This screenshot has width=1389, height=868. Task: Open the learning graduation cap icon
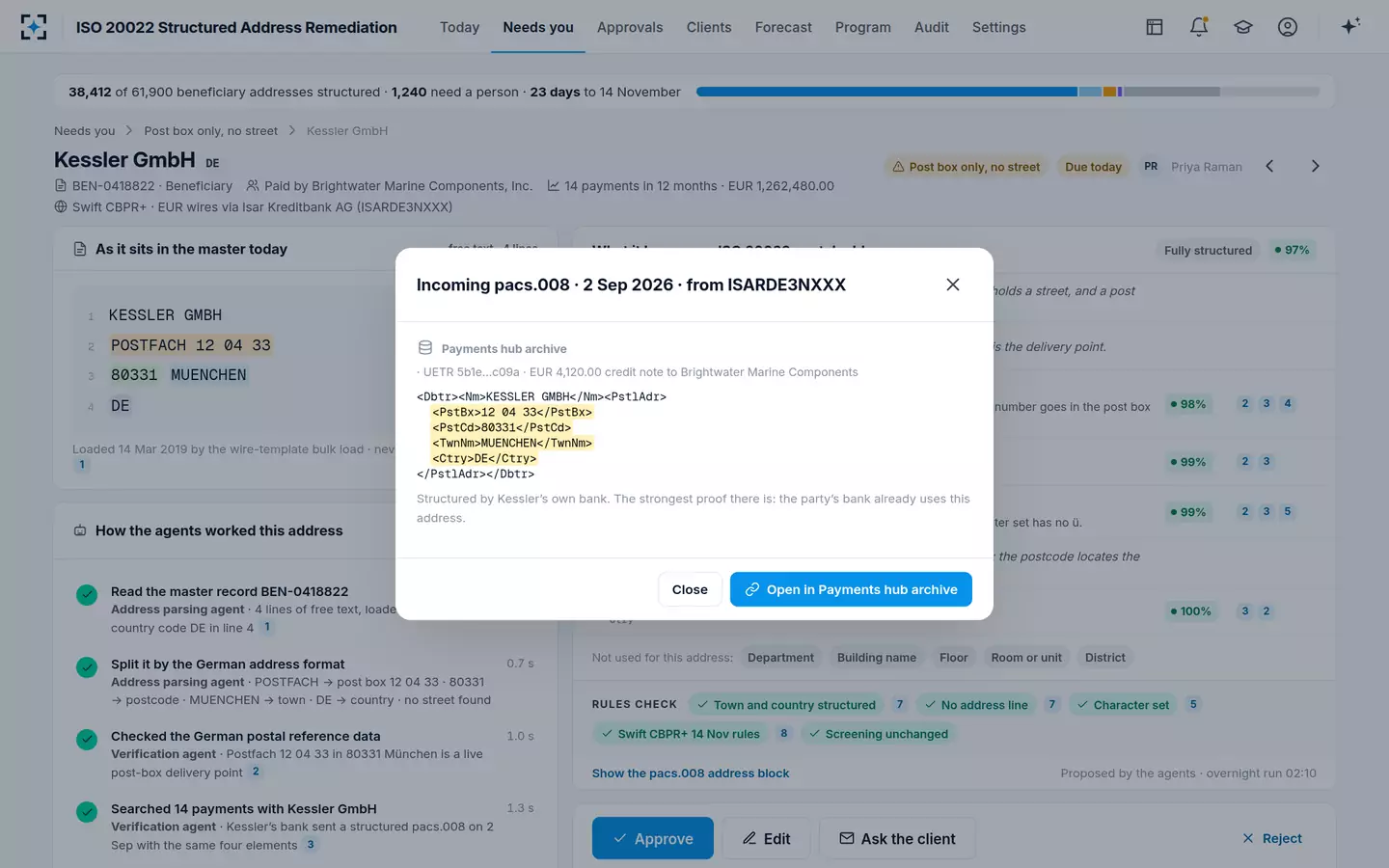1243,27
